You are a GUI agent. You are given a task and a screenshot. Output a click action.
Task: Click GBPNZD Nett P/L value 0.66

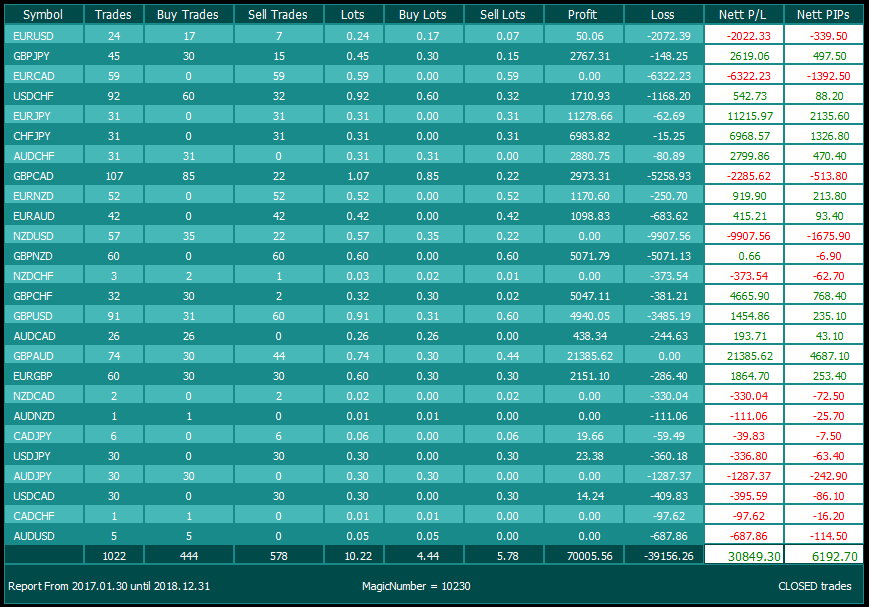(x=749, y=256)
